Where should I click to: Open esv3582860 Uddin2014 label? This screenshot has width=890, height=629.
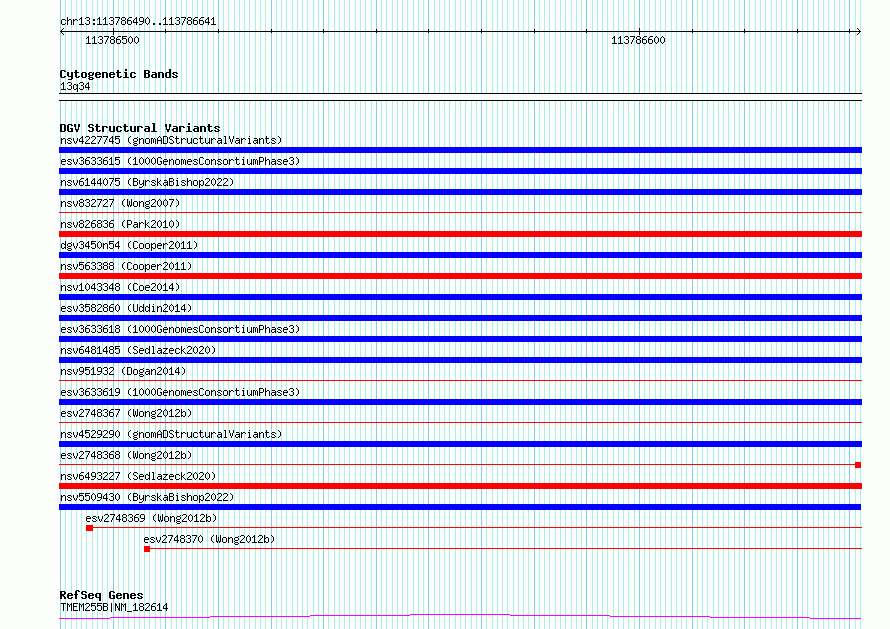tap(126, 308)
